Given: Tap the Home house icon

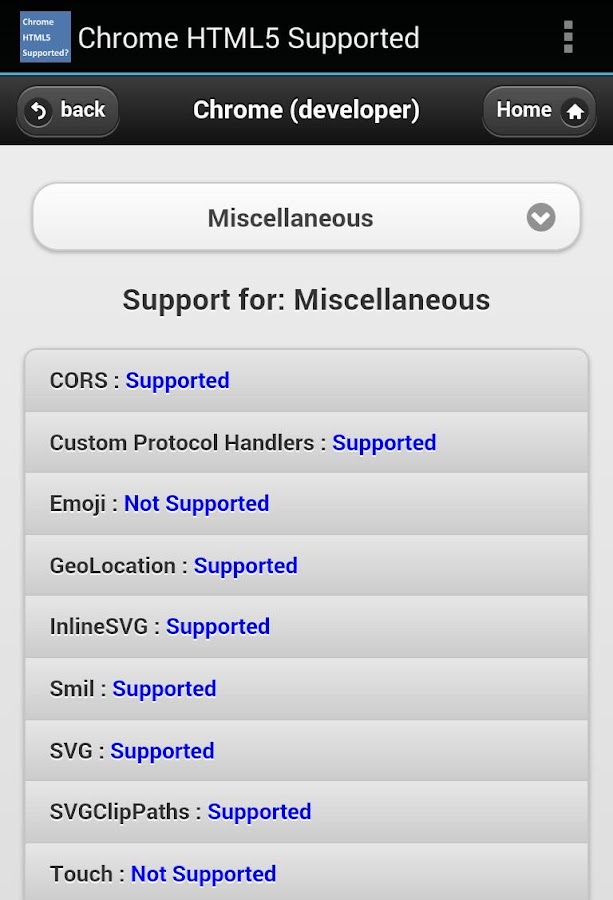Looking at the screenshot, I should [x=575, y=112].
